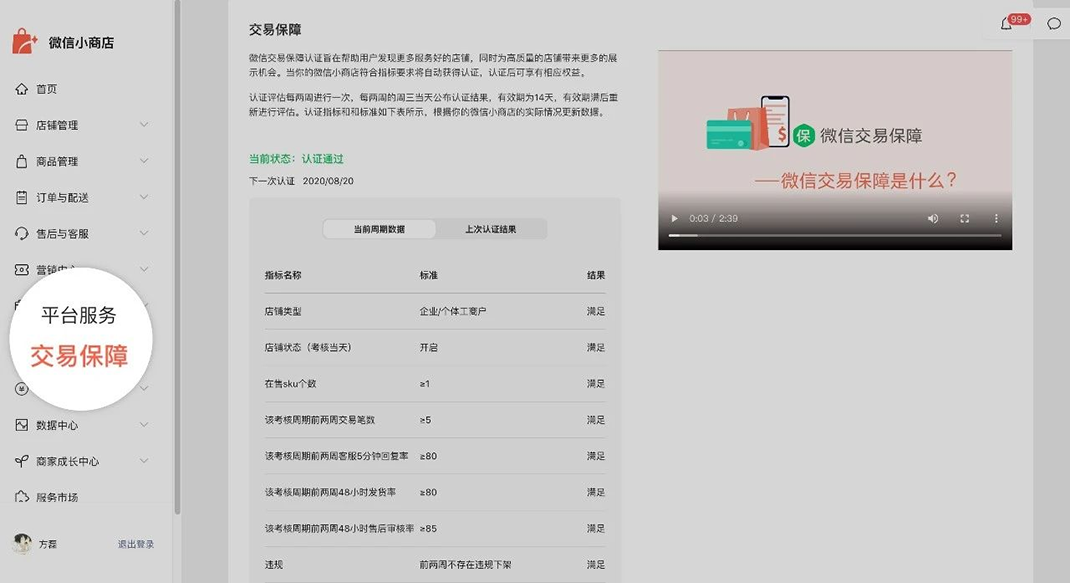
Task: Play the 微信交易保障 video
Action: [x=675, y=218]
